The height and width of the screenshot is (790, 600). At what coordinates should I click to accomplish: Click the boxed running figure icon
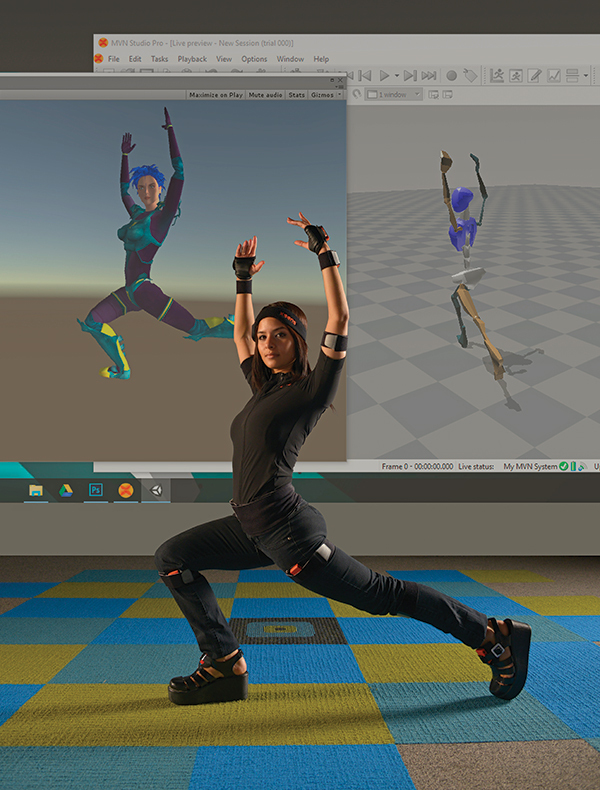click(x=516, y=76)
